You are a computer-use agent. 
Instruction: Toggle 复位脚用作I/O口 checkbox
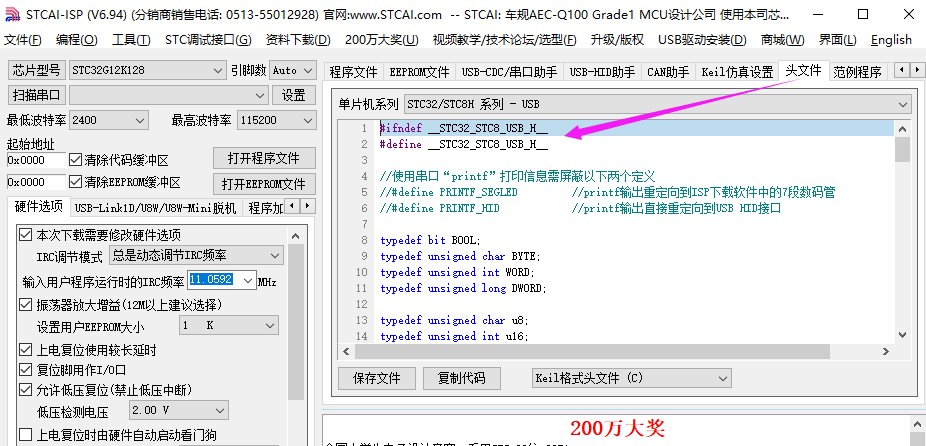point(25,370)
